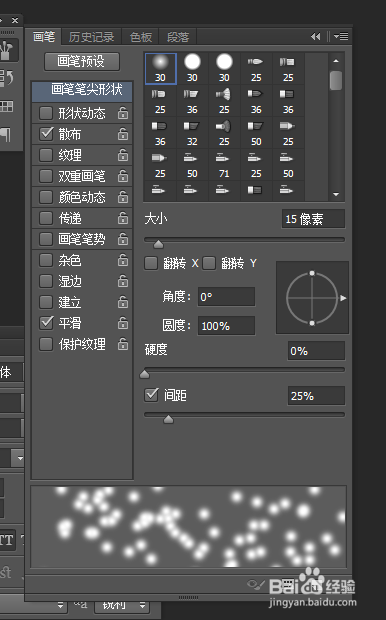
Task: Click lock icon next to 散布
Action: click(123, 134)
